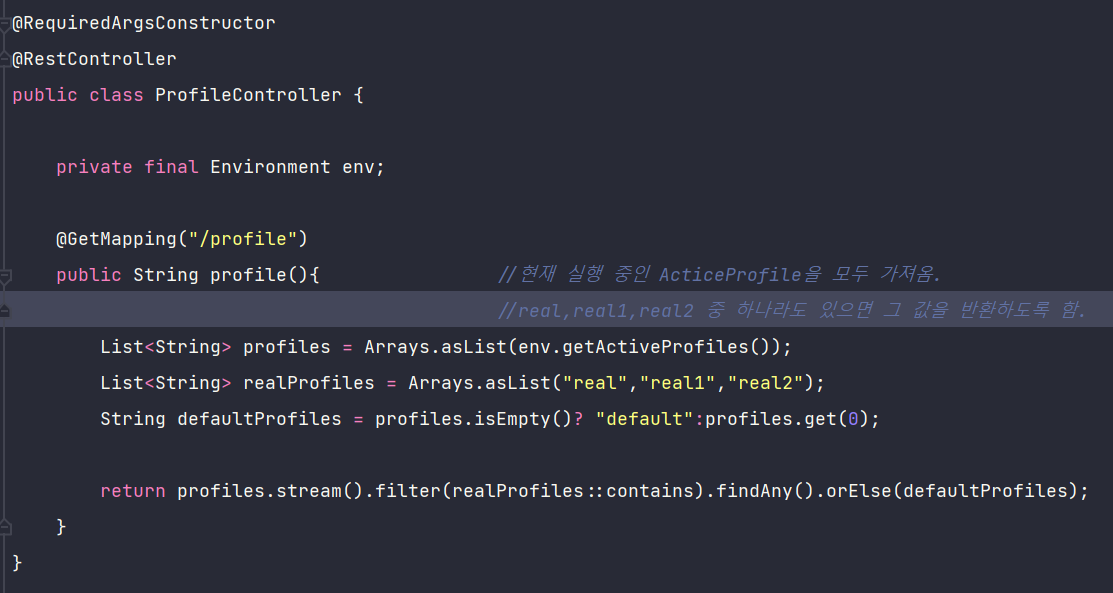Collapse fold marker beside @RequiredArgsConstructor
This screenshot has height=593, width=1113.
click(x=4, y=24)
